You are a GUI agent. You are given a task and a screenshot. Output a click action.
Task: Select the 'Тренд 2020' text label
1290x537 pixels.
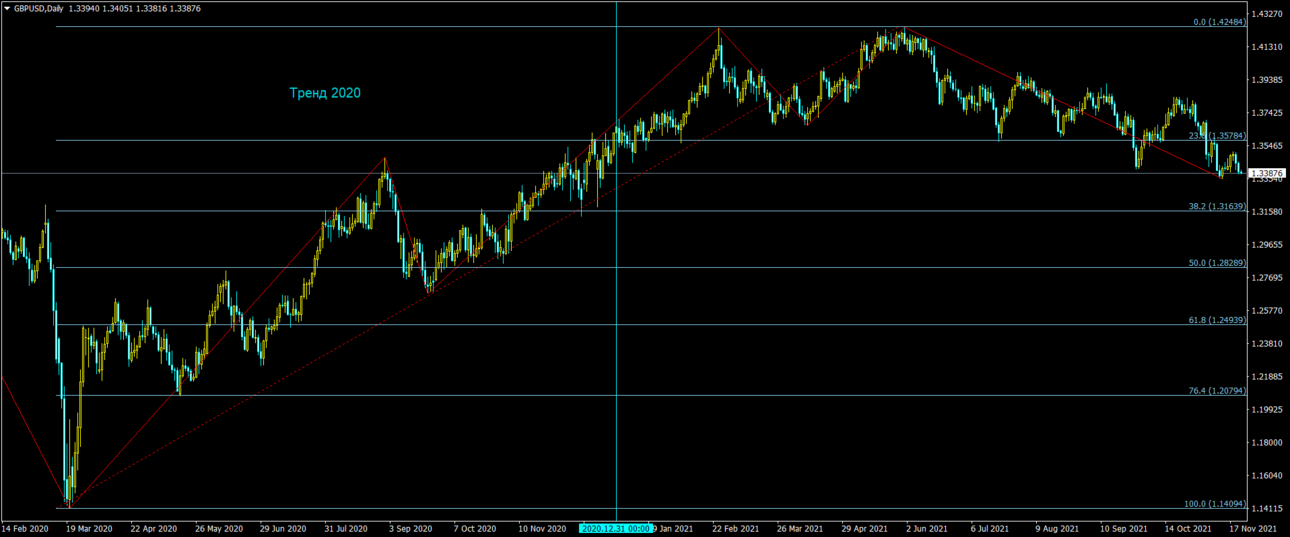pos(325,93)
